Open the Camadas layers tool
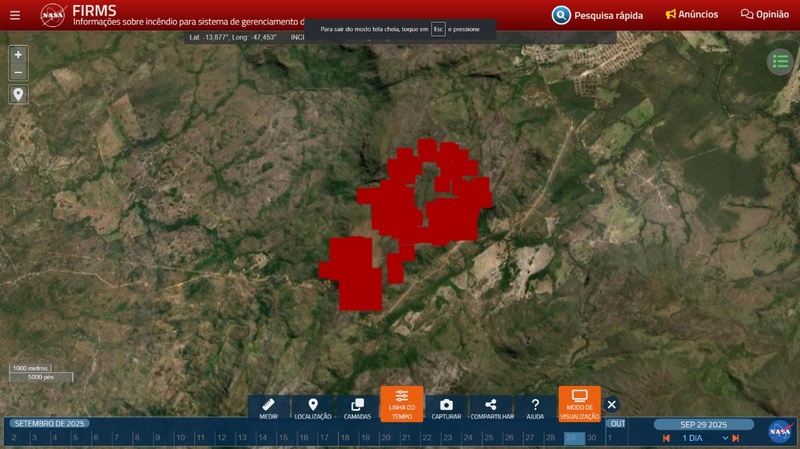The width and height of the screenshot is (800, 449). tap(357, 405)
